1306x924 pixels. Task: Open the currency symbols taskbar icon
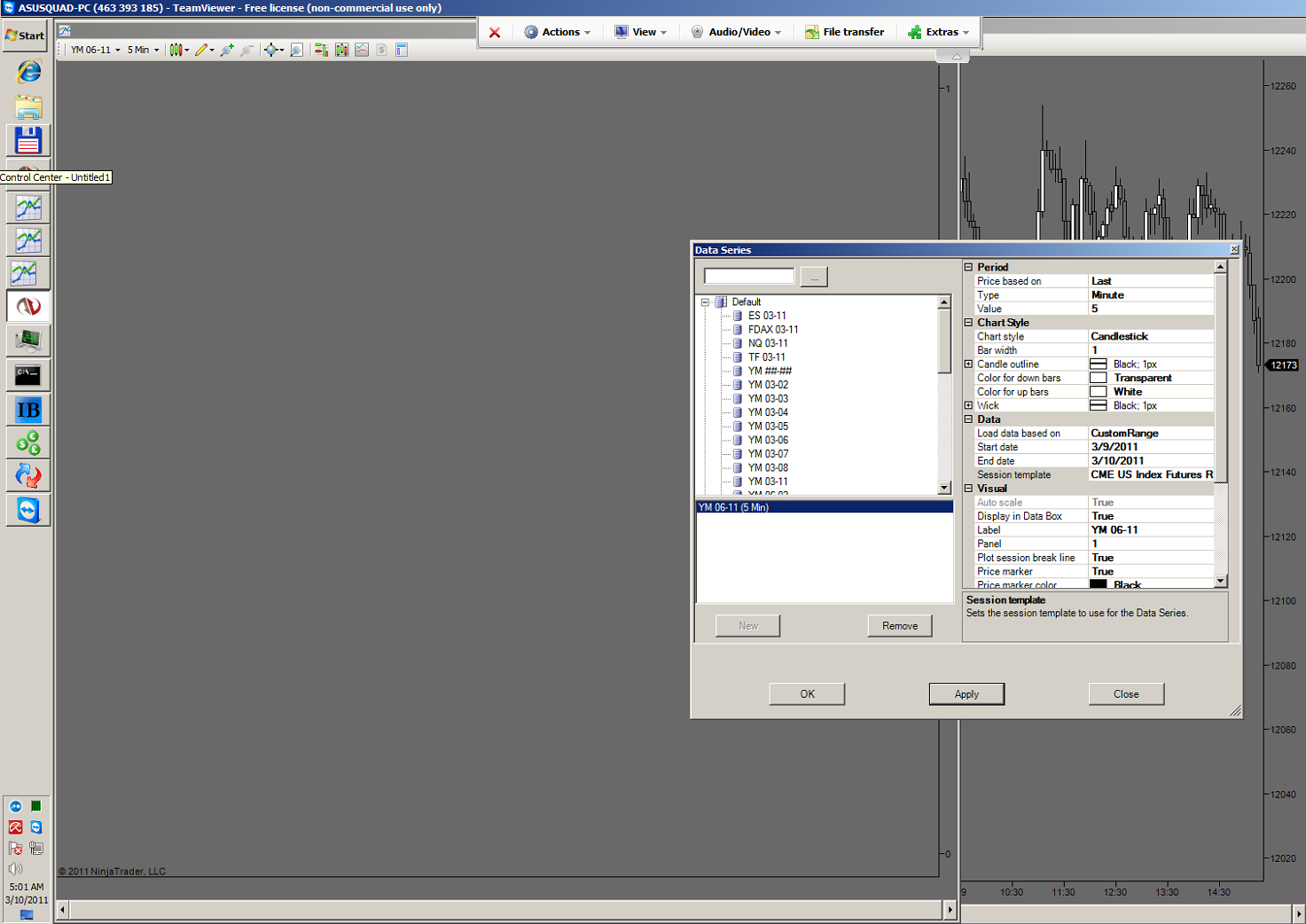point(28,442)
